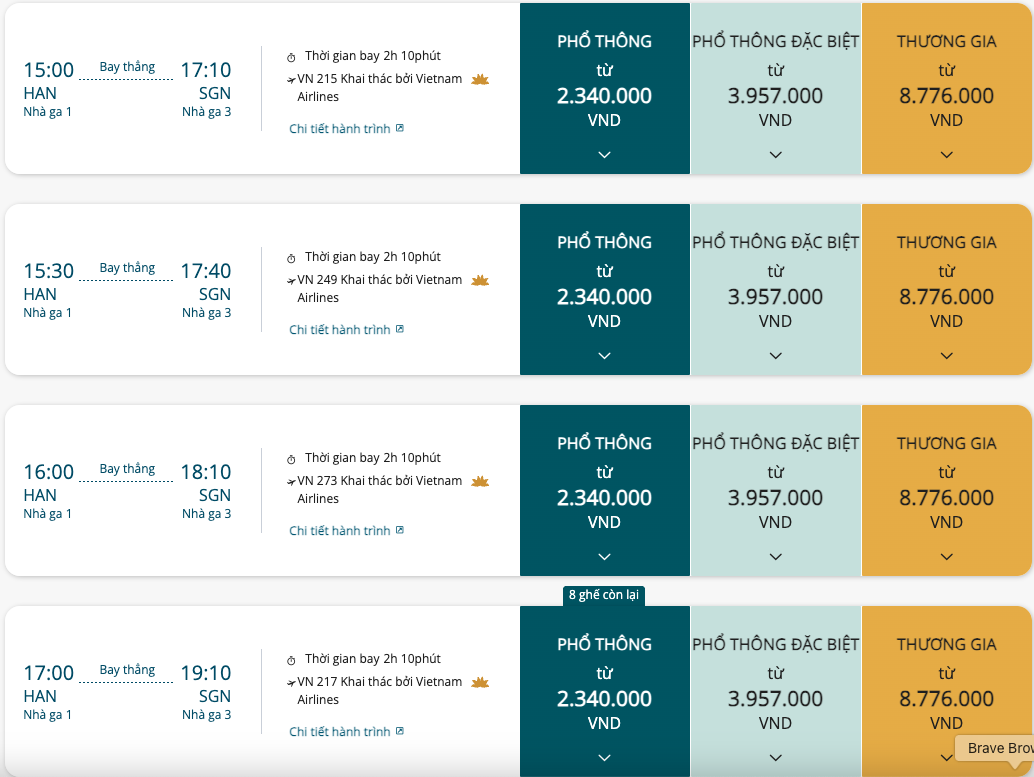Click the clock icon on the 15:00 flight

tap(291, 57)
